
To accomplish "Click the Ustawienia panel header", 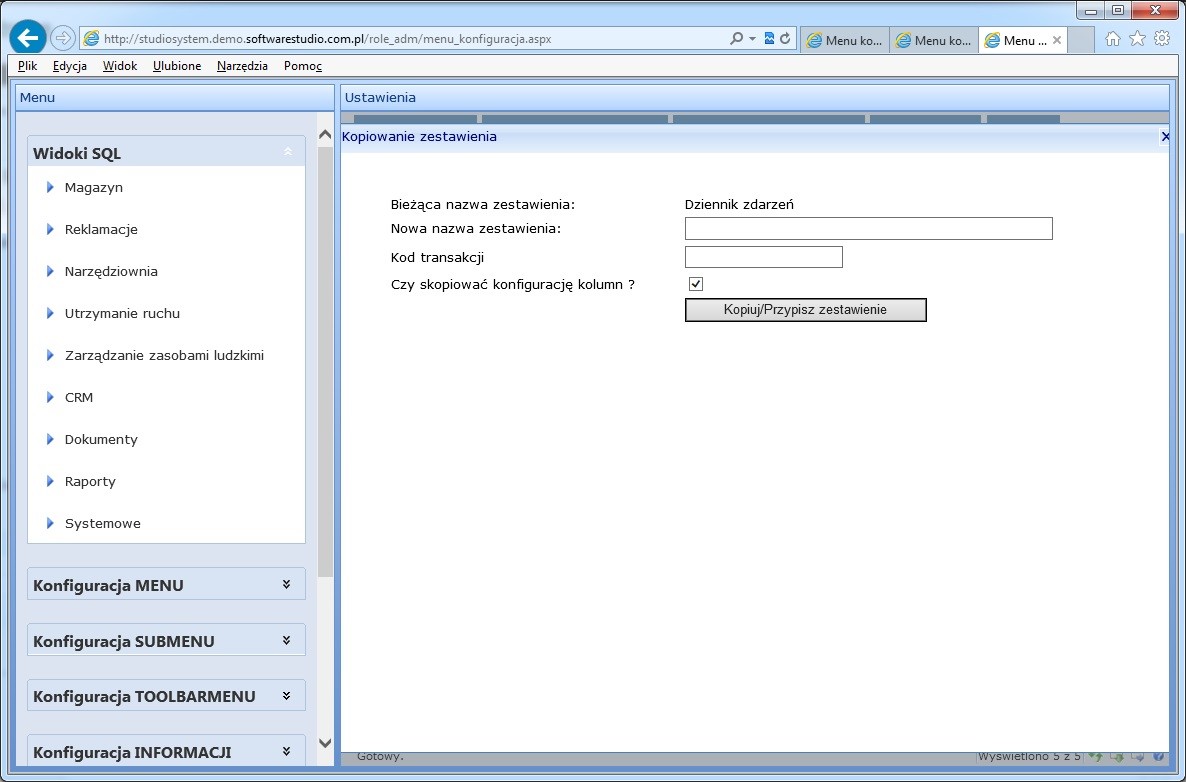I will pos(755,98).
